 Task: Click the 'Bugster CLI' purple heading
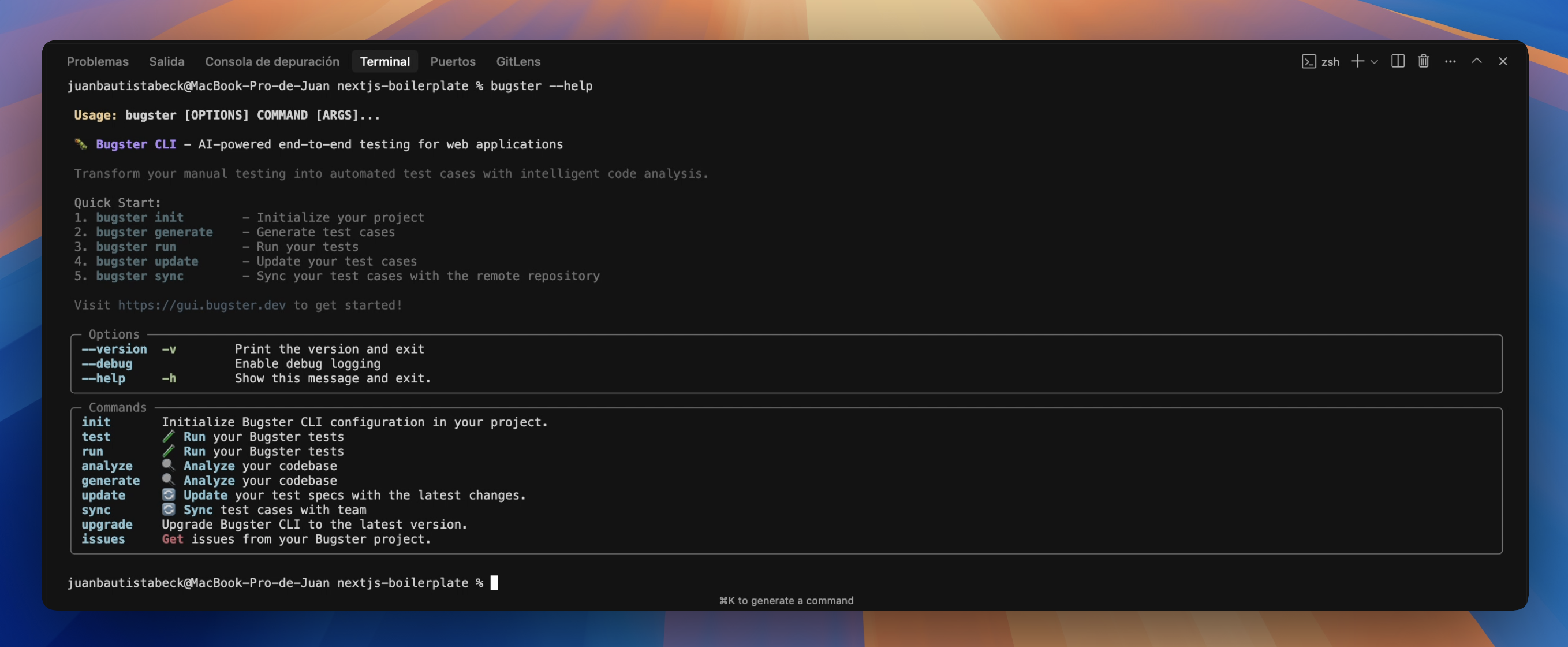point(136,144)
